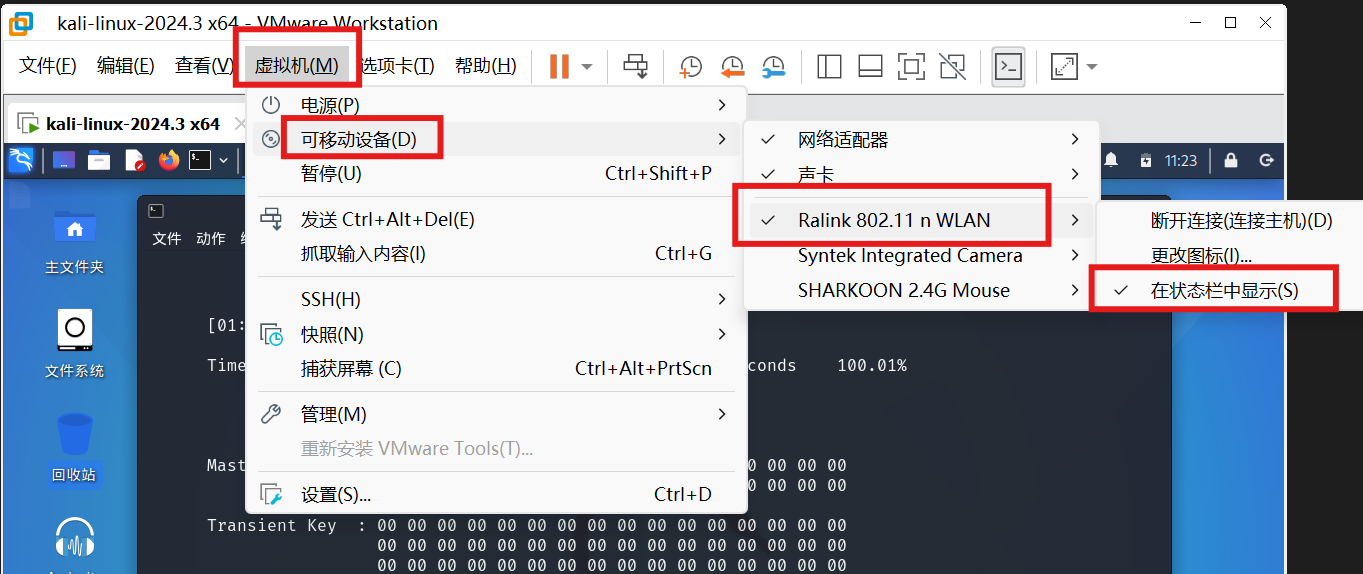Choose 暂停(U) from the menu
The width and height of the screenshot is (1363, 574).
(x=496, y=173)
